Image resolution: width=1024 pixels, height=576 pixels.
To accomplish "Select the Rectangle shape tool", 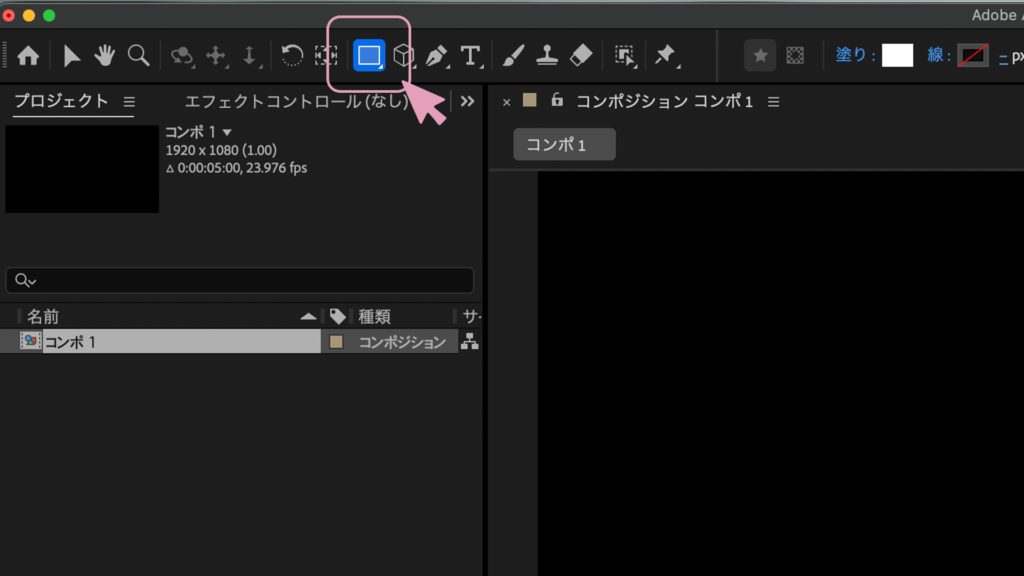I will [369, 56].
